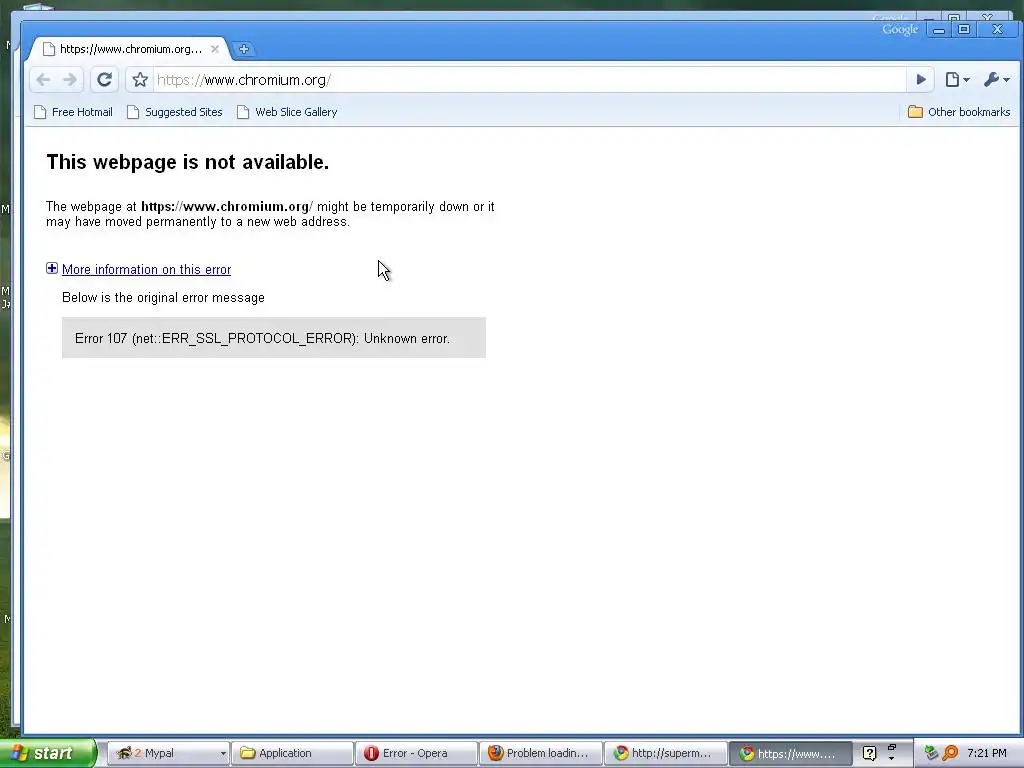
Task: Maximize the Chrome window
Action: (963, 29)
